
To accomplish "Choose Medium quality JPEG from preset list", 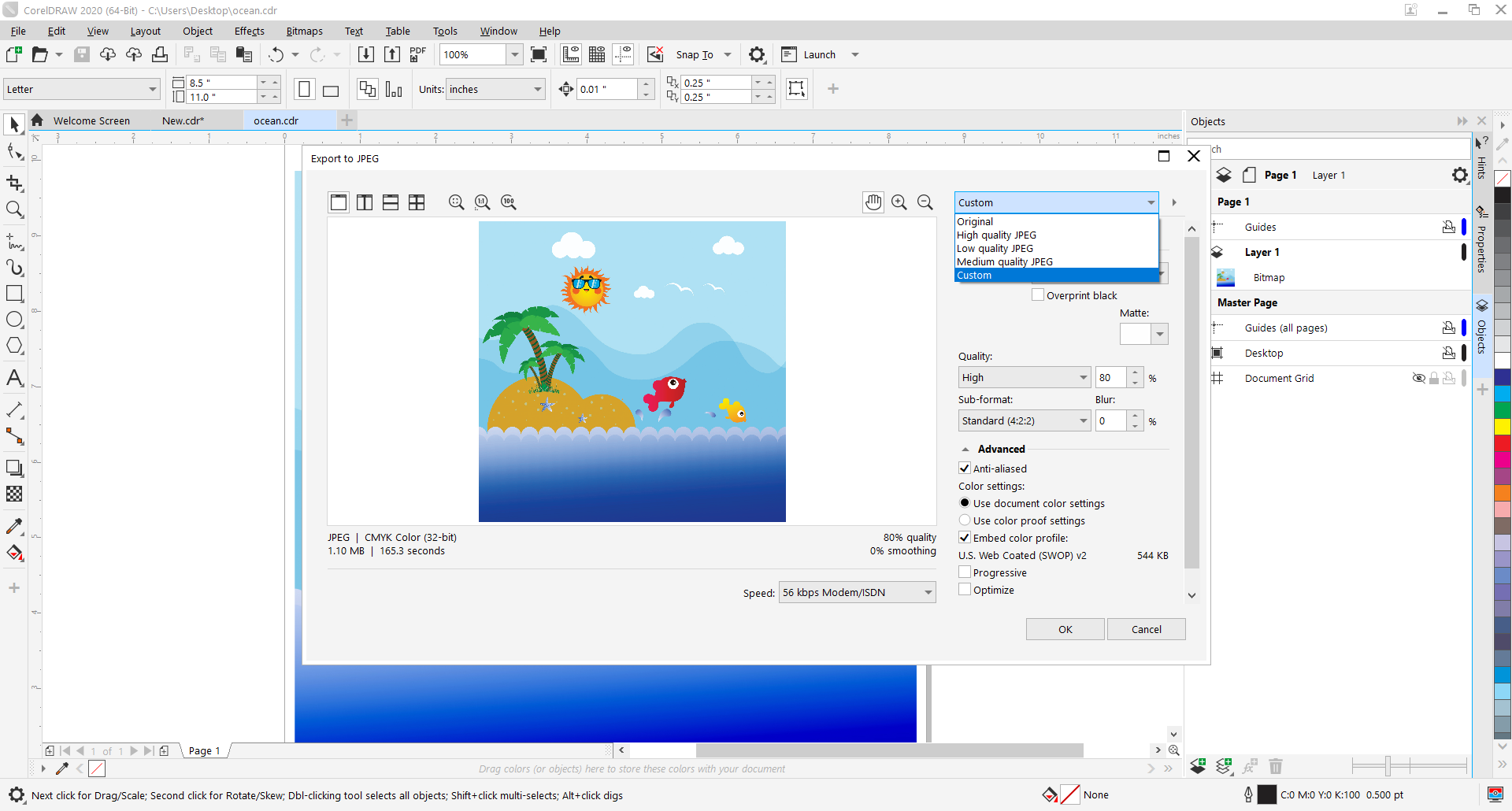I will tap(1004, 262).
